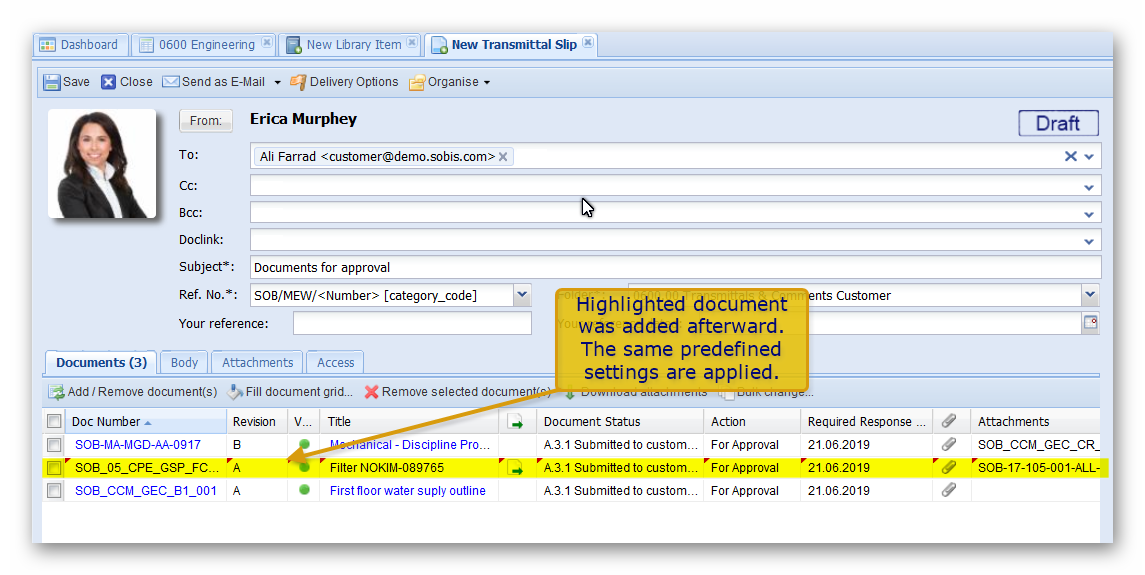The height and width of the screenshot is (575, 1145).
Task: Click Filter NOKIM-089765 title cell
Action: click(x=386, y=468)
